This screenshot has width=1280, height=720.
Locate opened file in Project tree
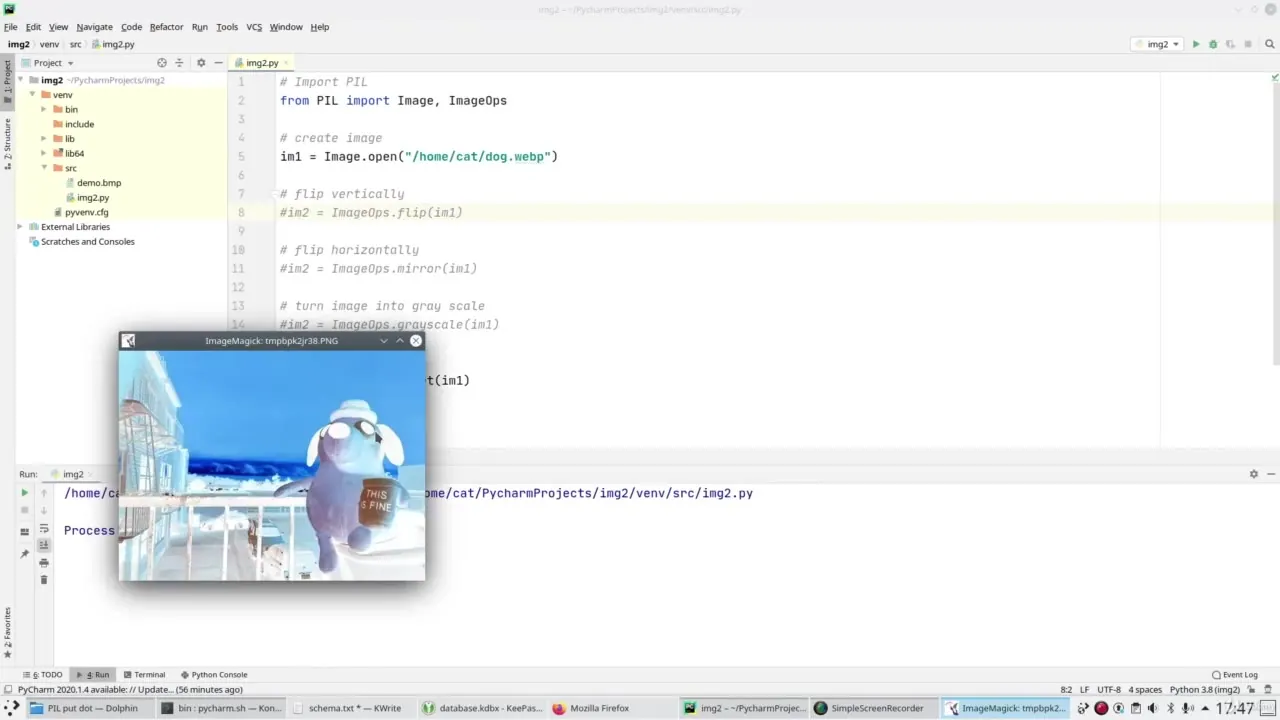pos(162,63)
